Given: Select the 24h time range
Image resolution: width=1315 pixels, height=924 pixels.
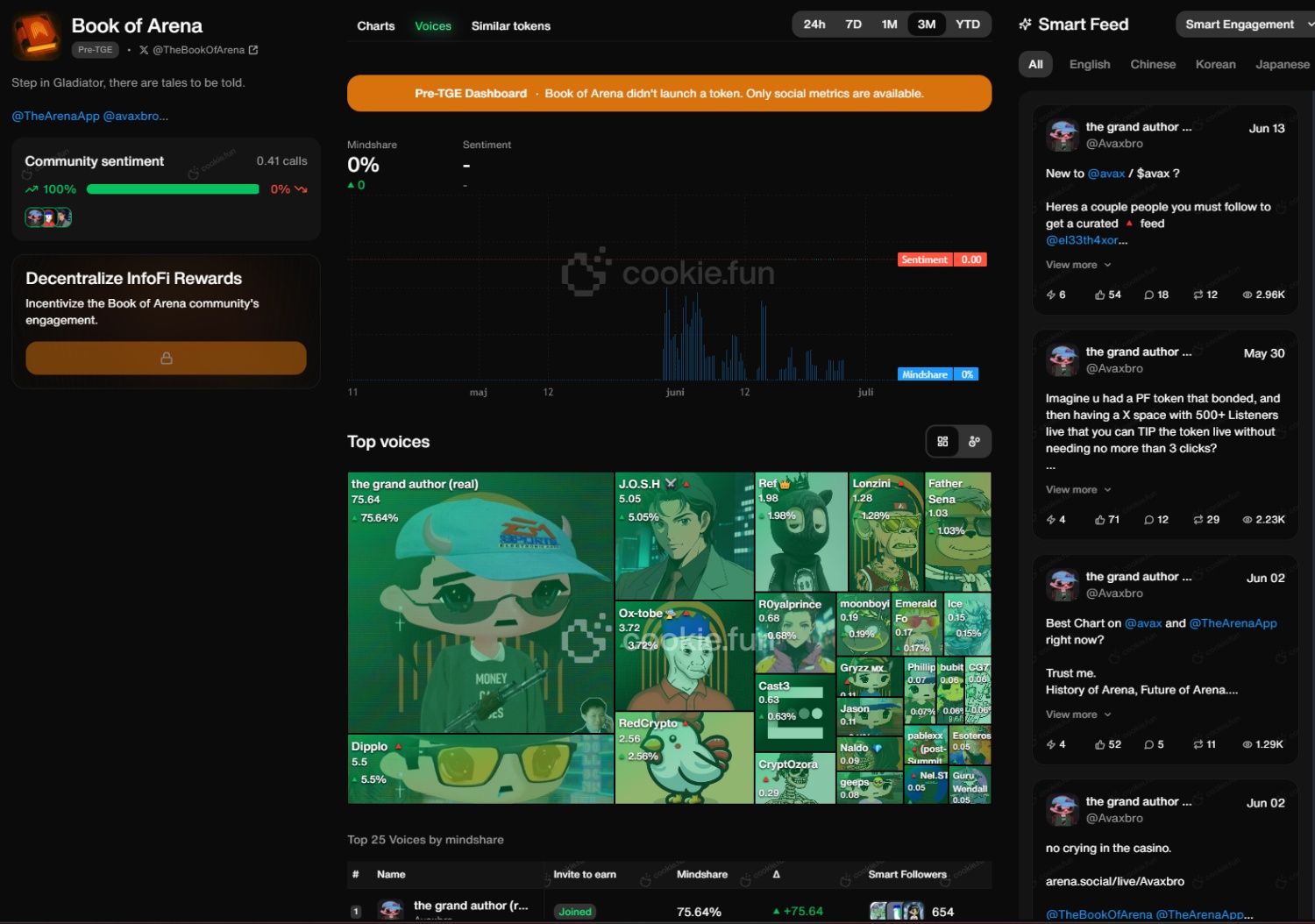Looking at the screenshot, I should 814,25.
